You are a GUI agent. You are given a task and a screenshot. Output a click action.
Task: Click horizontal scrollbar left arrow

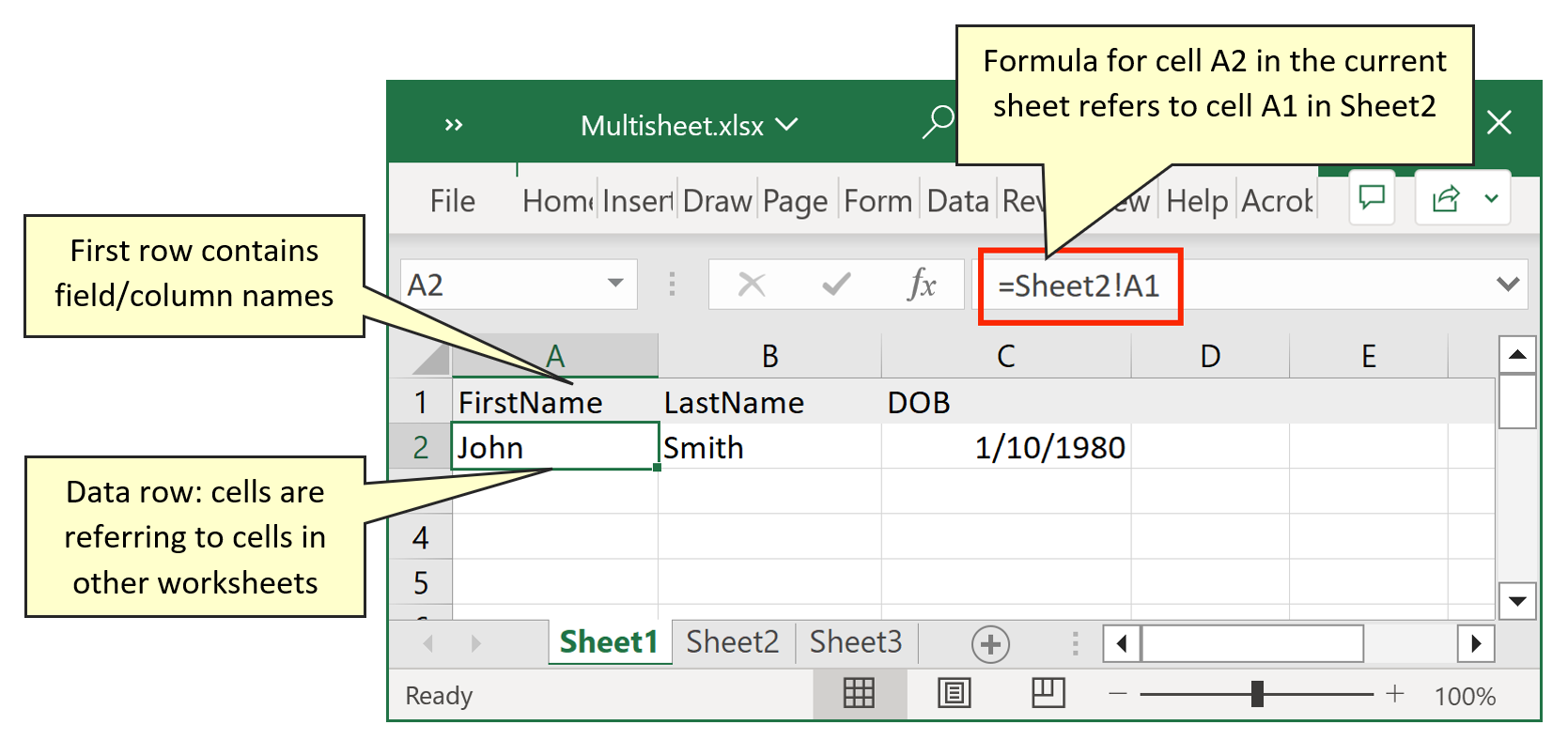pyautogui.click(x=1122, y=643)
